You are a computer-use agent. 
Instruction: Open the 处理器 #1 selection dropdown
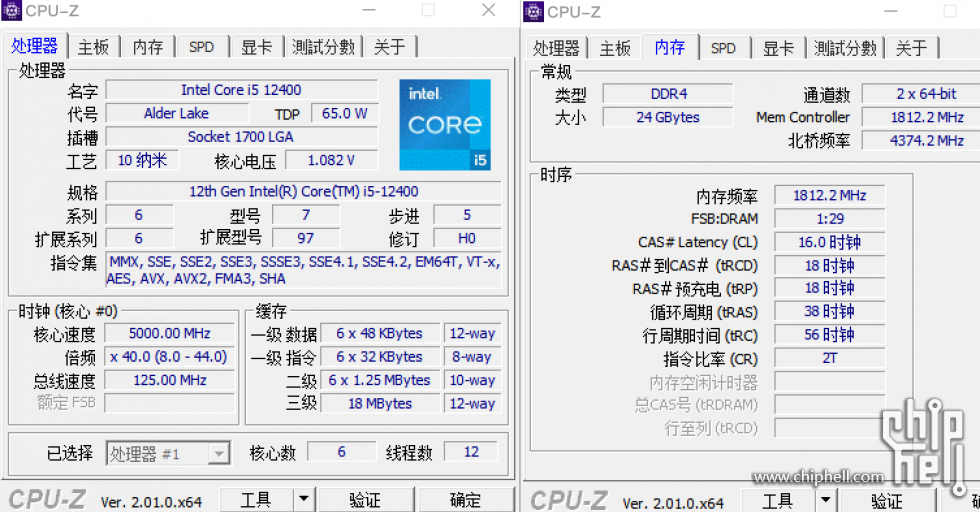(x=168, y=453)
